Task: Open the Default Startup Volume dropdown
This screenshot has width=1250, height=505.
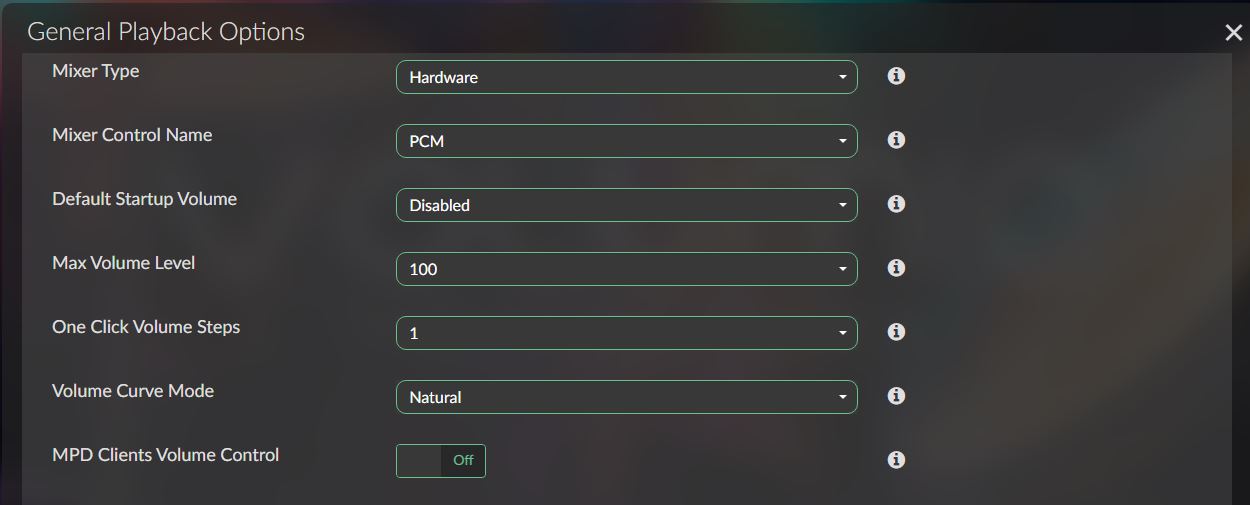Action: click(626, 205)
